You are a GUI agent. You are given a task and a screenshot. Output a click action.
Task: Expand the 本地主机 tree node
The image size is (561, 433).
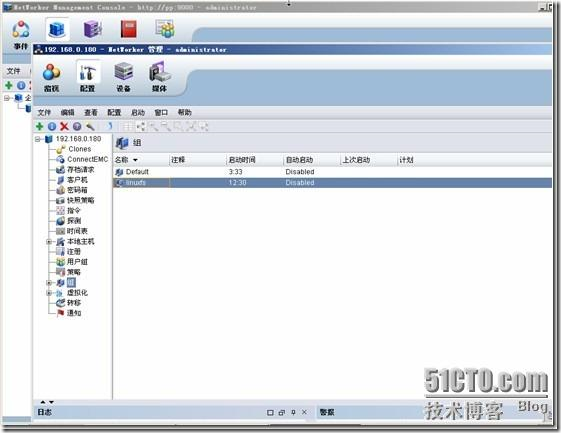(x=49, y=242)
